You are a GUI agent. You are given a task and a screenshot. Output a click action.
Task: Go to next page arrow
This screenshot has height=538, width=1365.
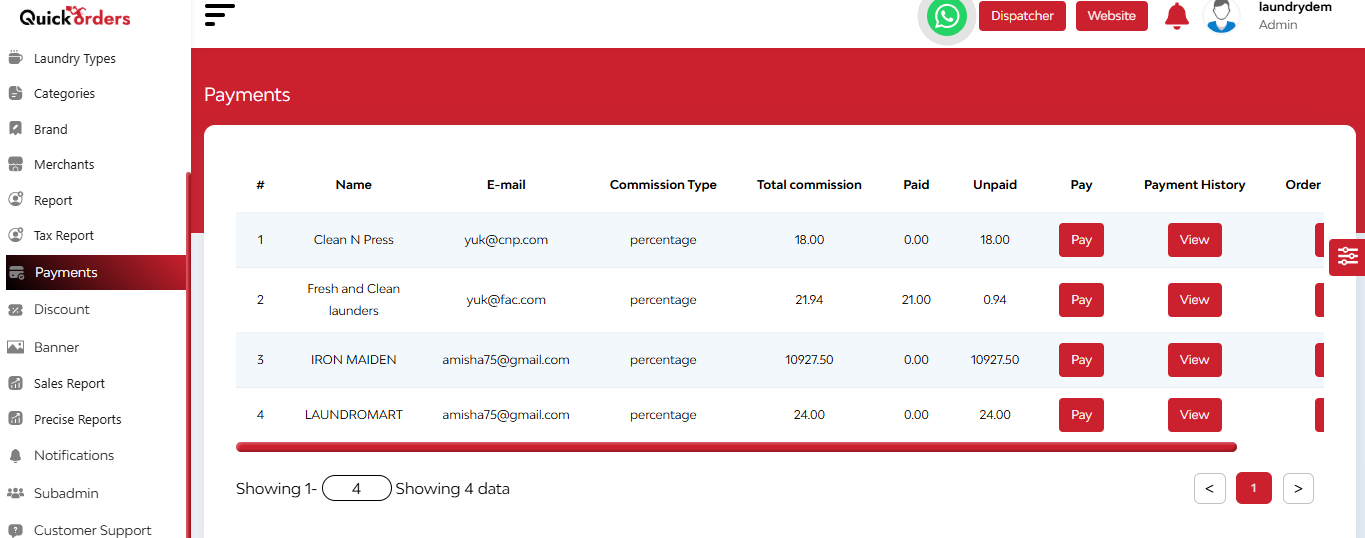pos(1298,488)
